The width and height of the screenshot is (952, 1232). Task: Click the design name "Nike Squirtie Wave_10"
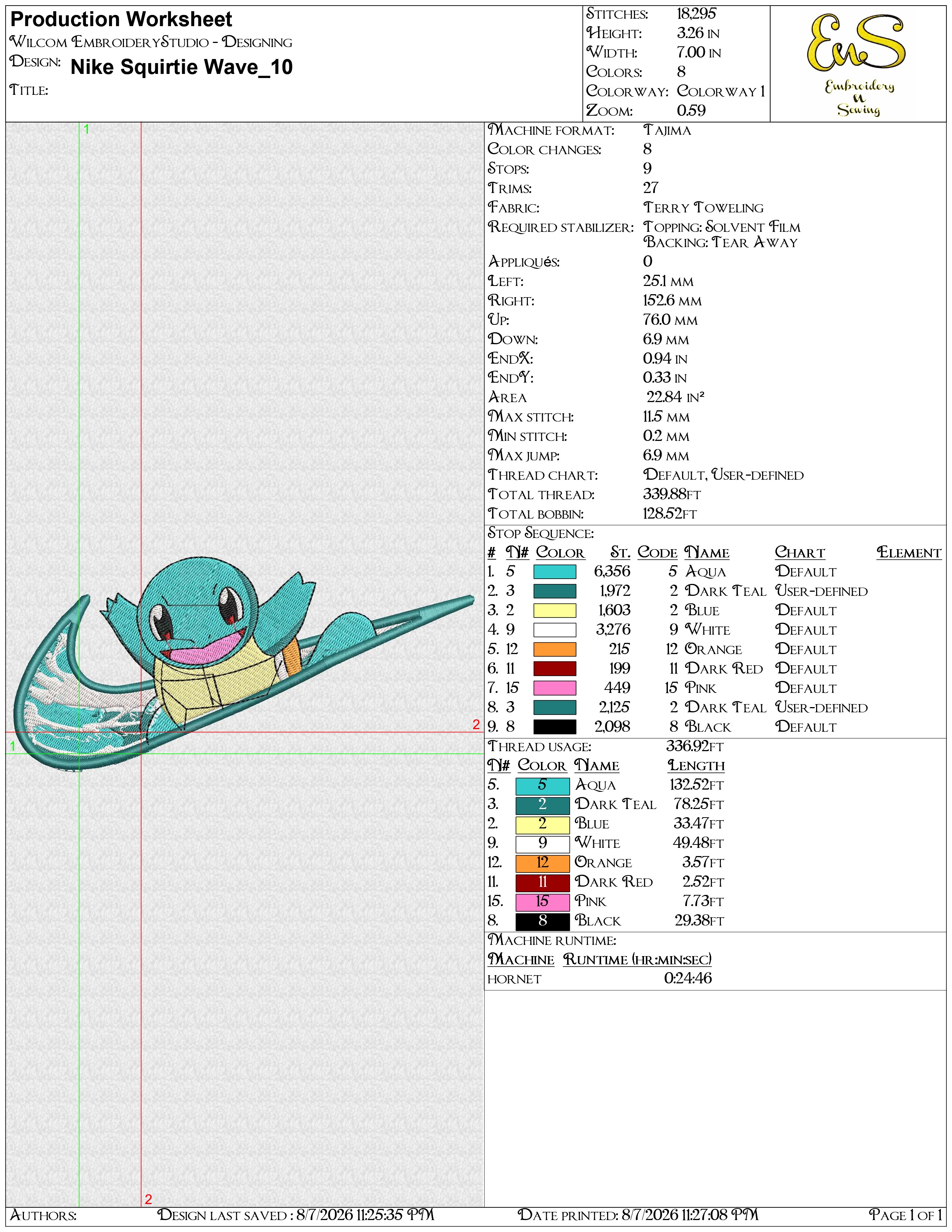181,67
